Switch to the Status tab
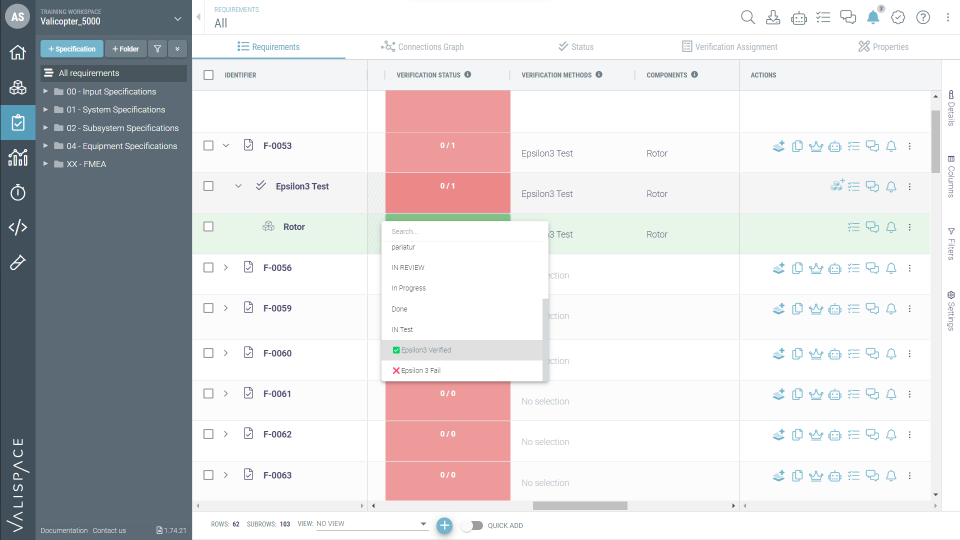The height and width of the screenshot is (540, 960). (x=576, y=47)
